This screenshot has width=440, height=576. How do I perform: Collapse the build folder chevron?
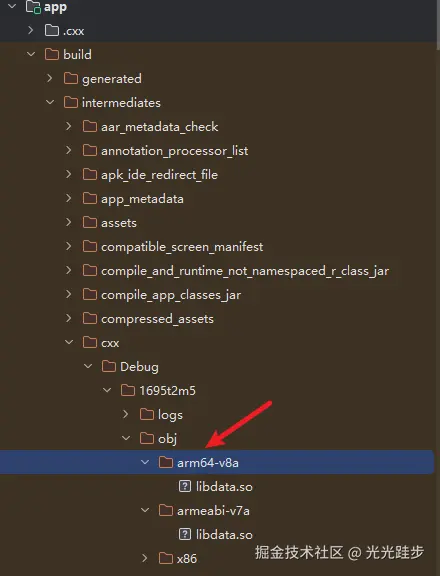point(31,54)
